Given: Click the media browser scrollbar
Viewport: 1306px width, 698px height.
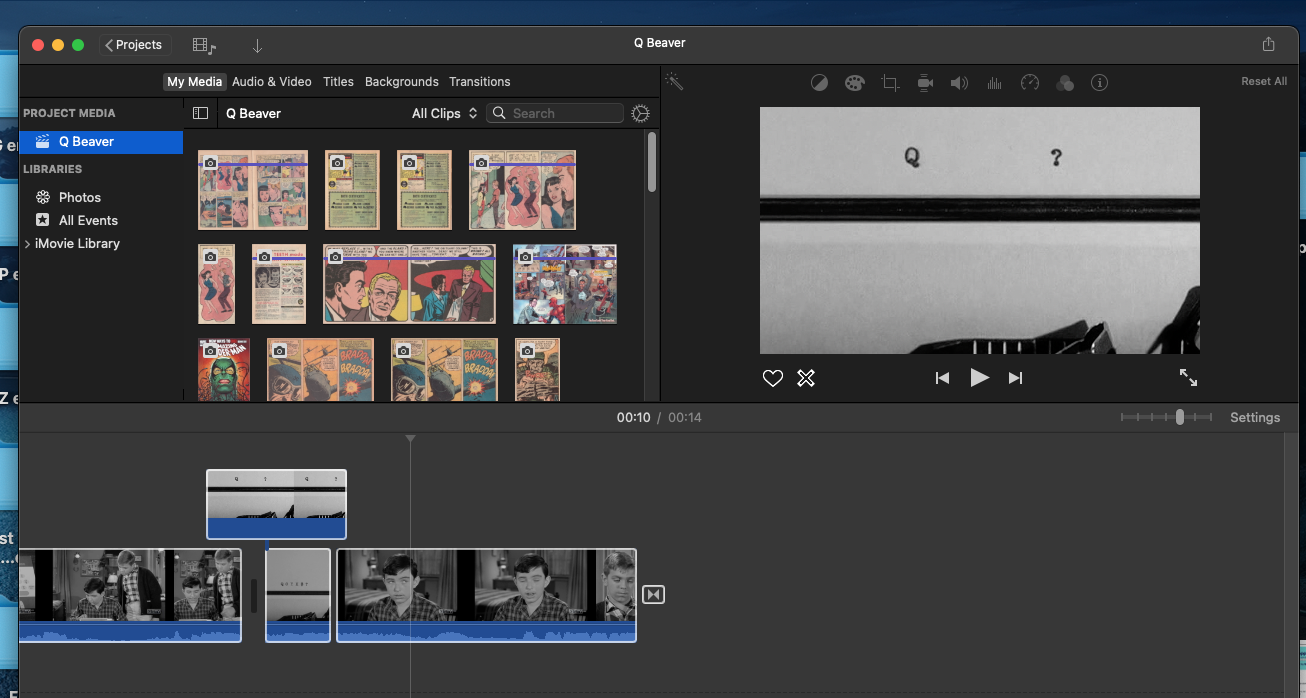Looking at the screenshot, I should [652, 162].
